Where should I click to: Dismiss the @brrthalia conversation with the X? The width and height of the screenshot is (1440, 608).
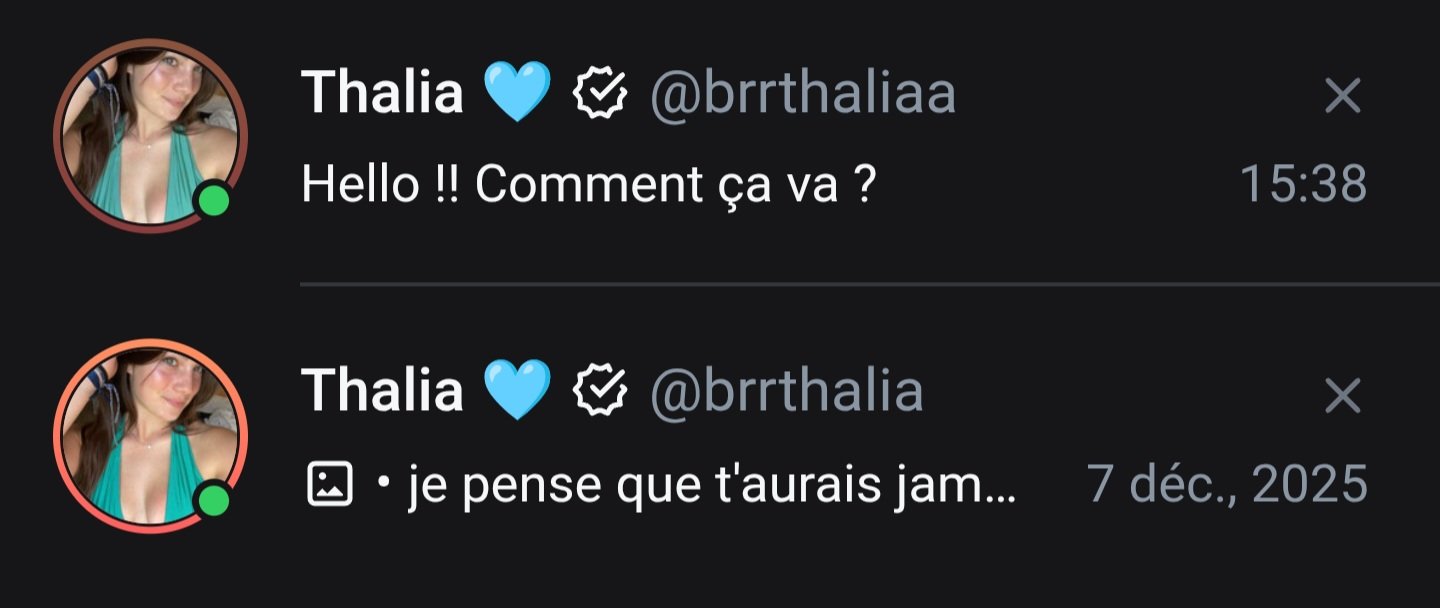tap(1342, 396)
